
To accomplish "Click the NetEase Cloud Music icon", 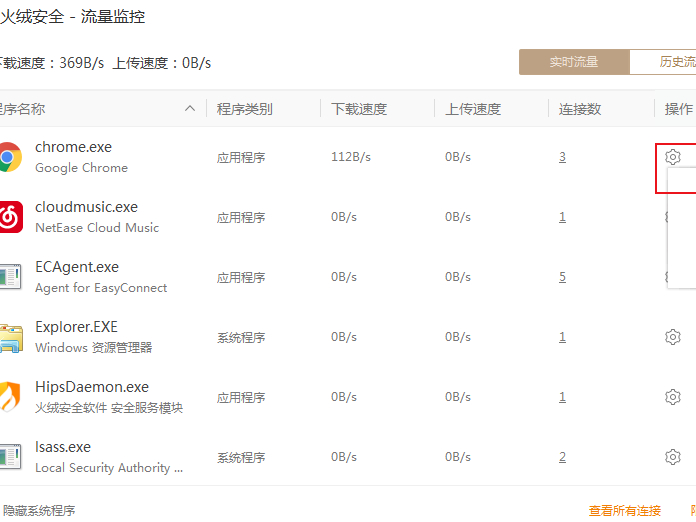I will coord(11,217).
